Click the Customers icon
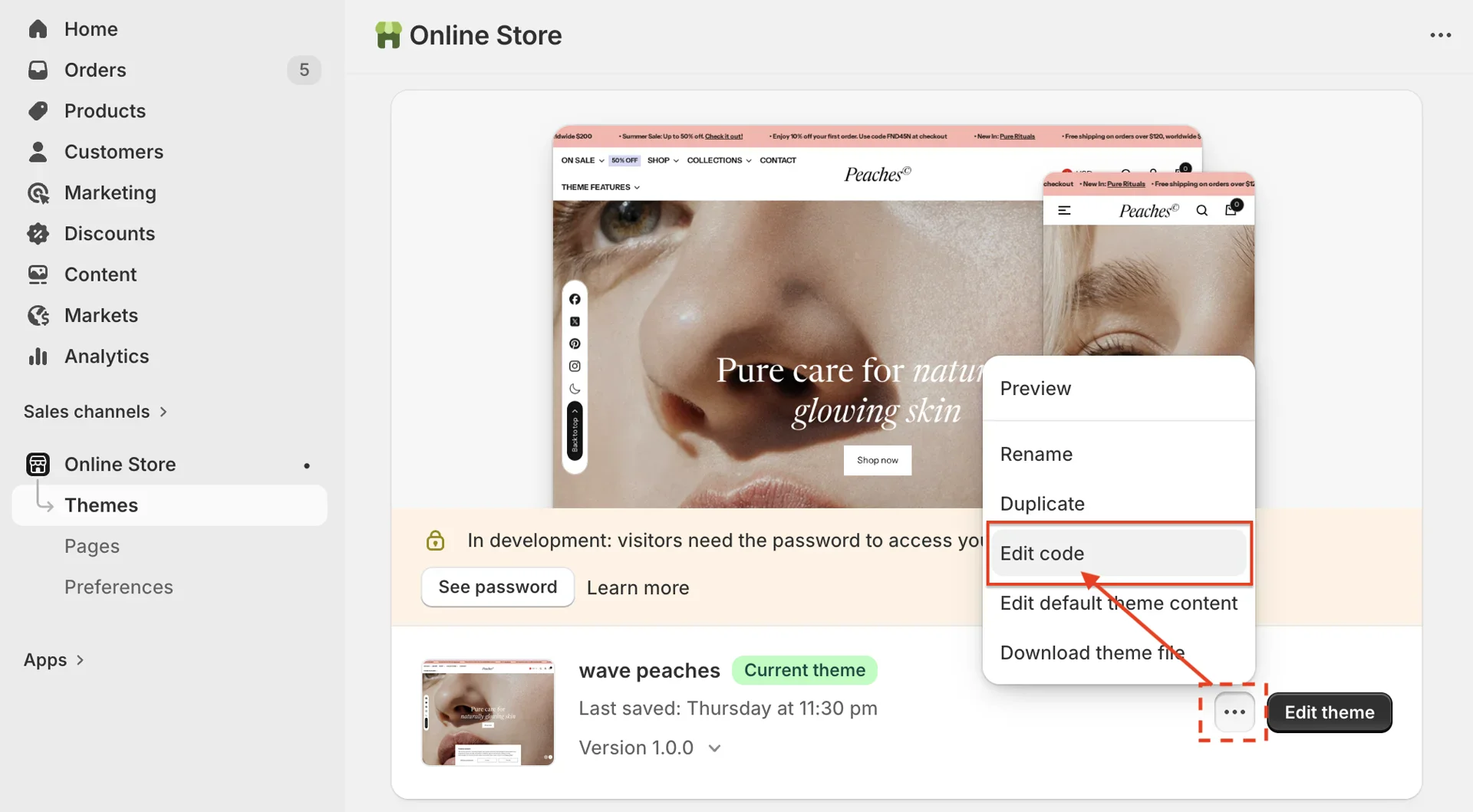Viewport: 1473px width, 812px height. pos(38,151)
